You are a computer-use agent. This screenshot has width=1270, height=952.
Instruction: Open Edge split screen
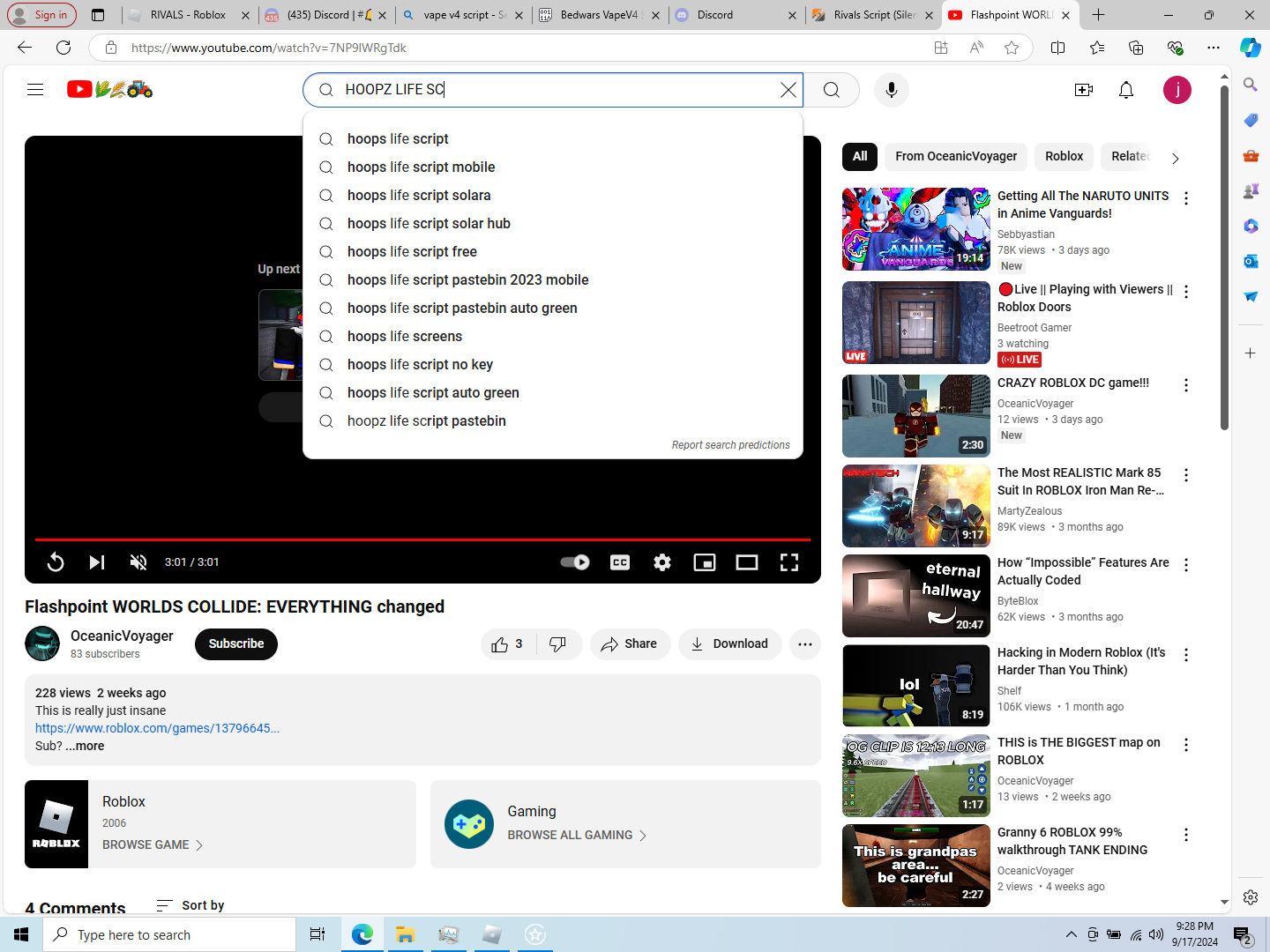(x=1058, y=48)
